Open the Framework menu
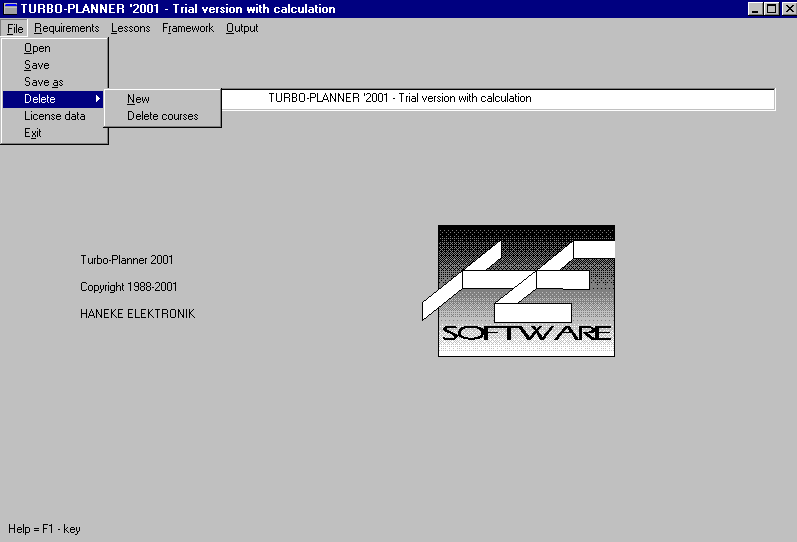 pos(188,28)
